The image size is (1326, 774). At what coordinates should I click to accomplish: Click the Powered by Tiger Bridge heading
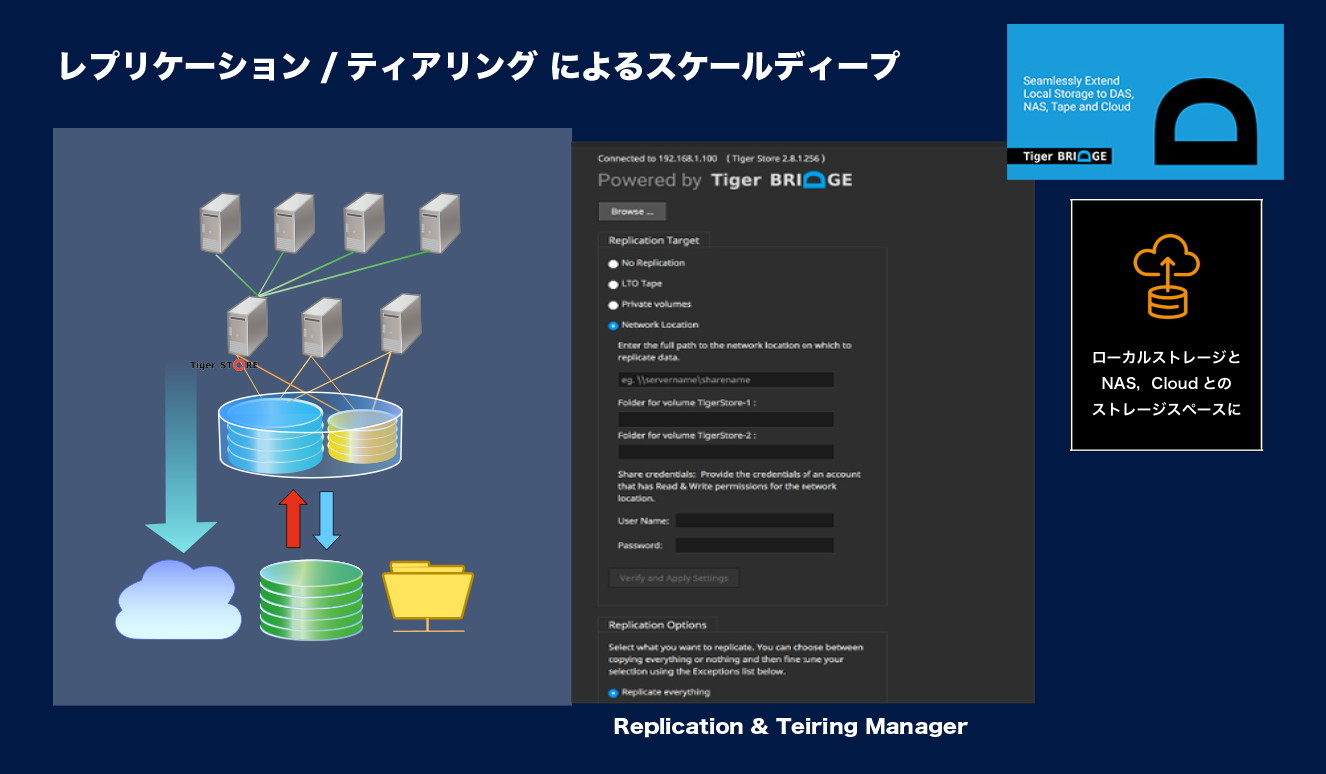tap(725, 180)
